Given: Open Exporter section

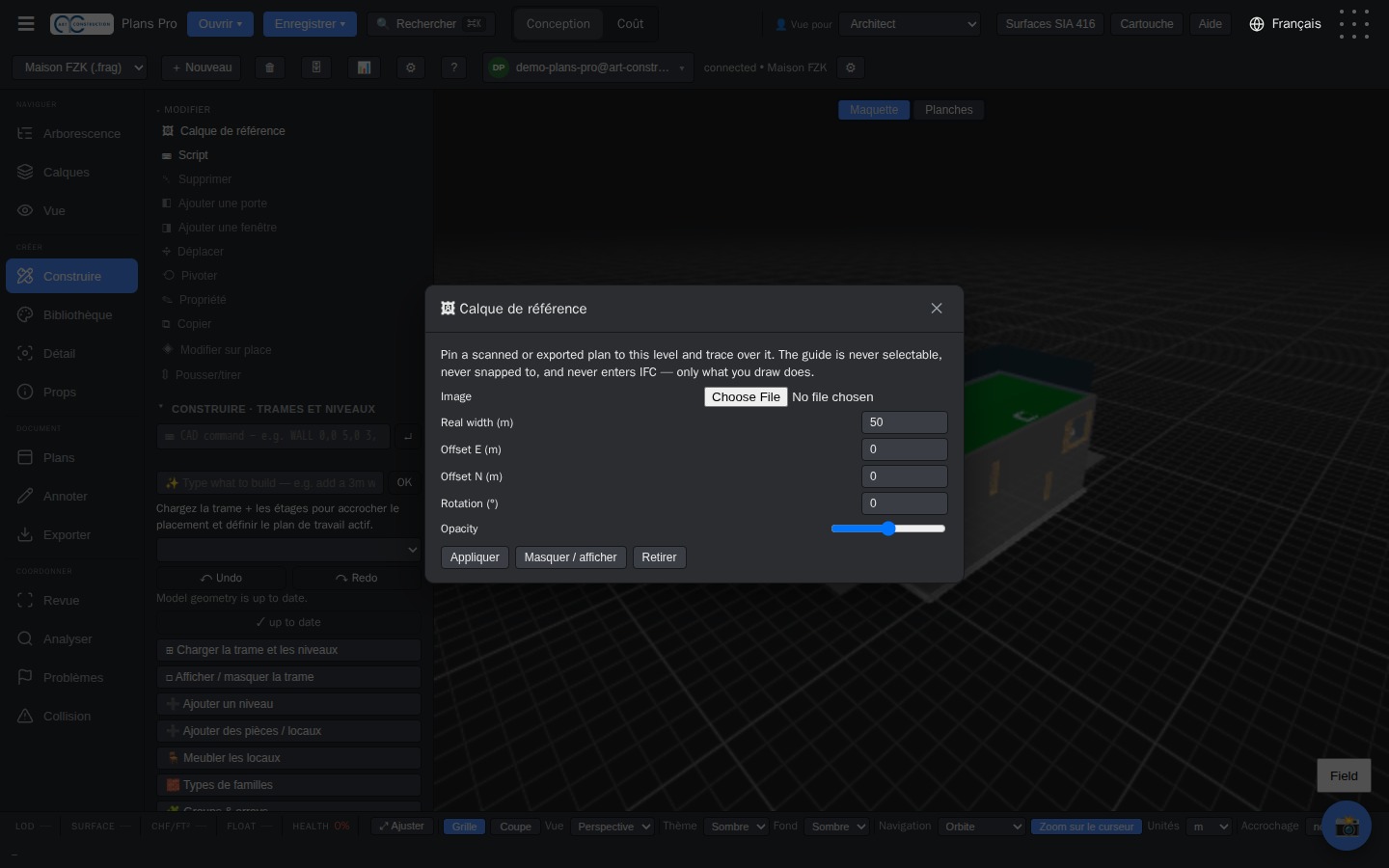Looking at the screenshot, I should point(71,535).
